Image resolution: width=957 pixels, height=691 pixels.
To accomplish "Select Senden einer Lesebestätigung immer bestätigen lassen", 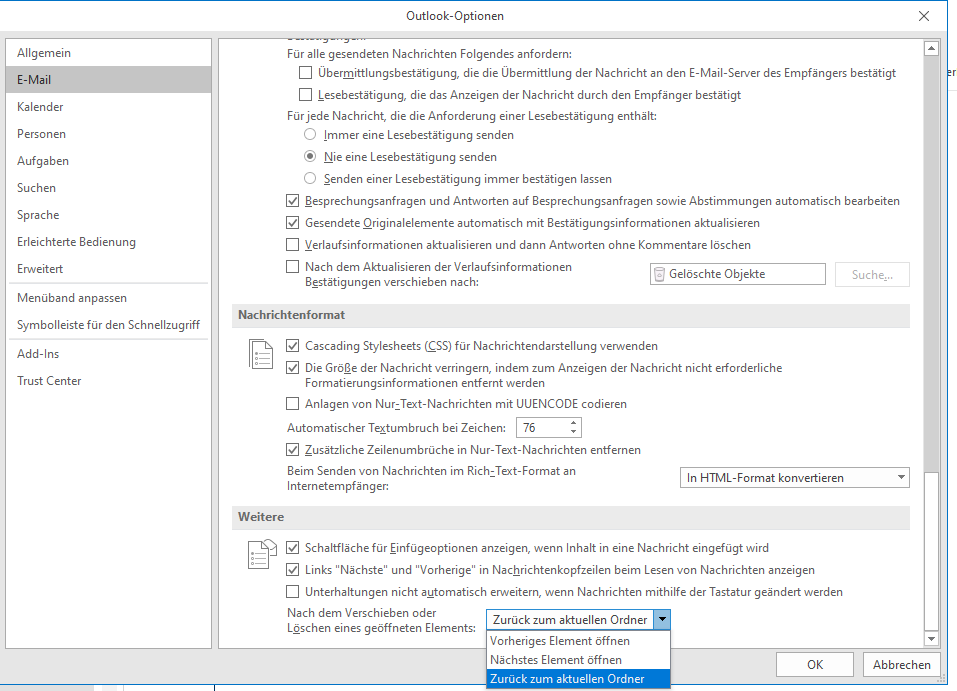I will tap(310, 178).
